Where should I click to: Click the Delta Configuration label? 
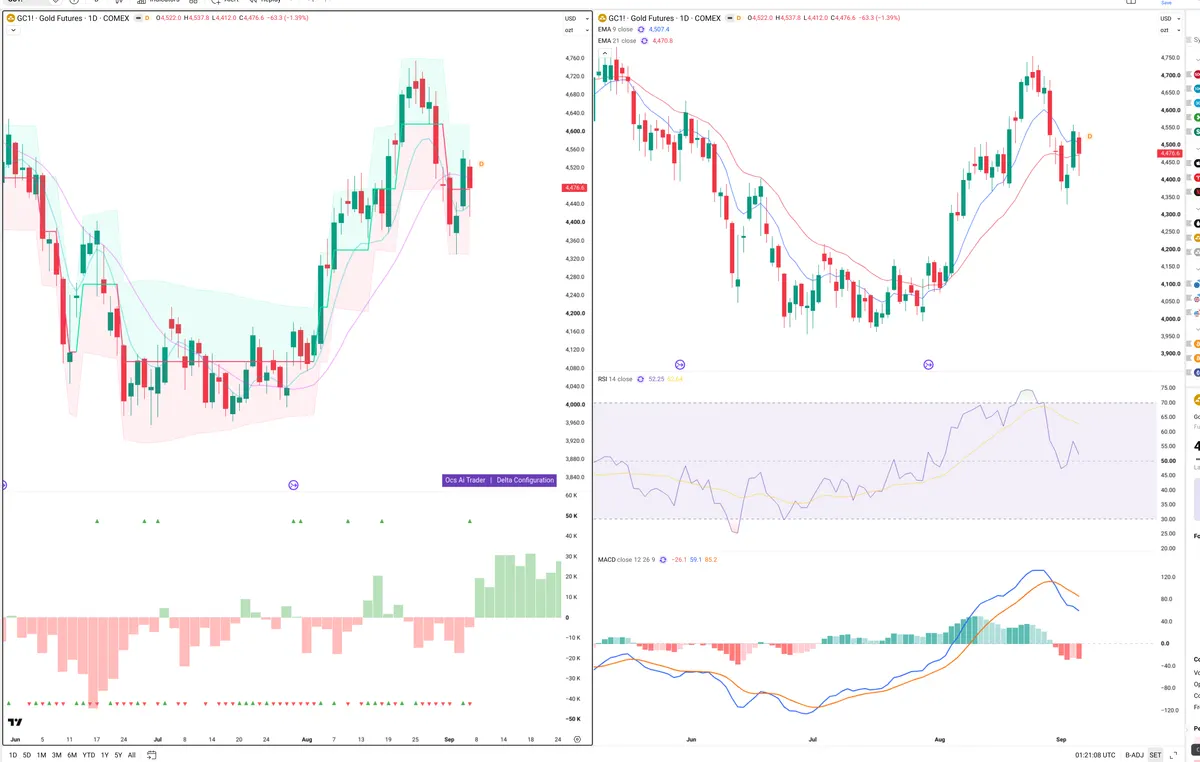pos(525,480)
